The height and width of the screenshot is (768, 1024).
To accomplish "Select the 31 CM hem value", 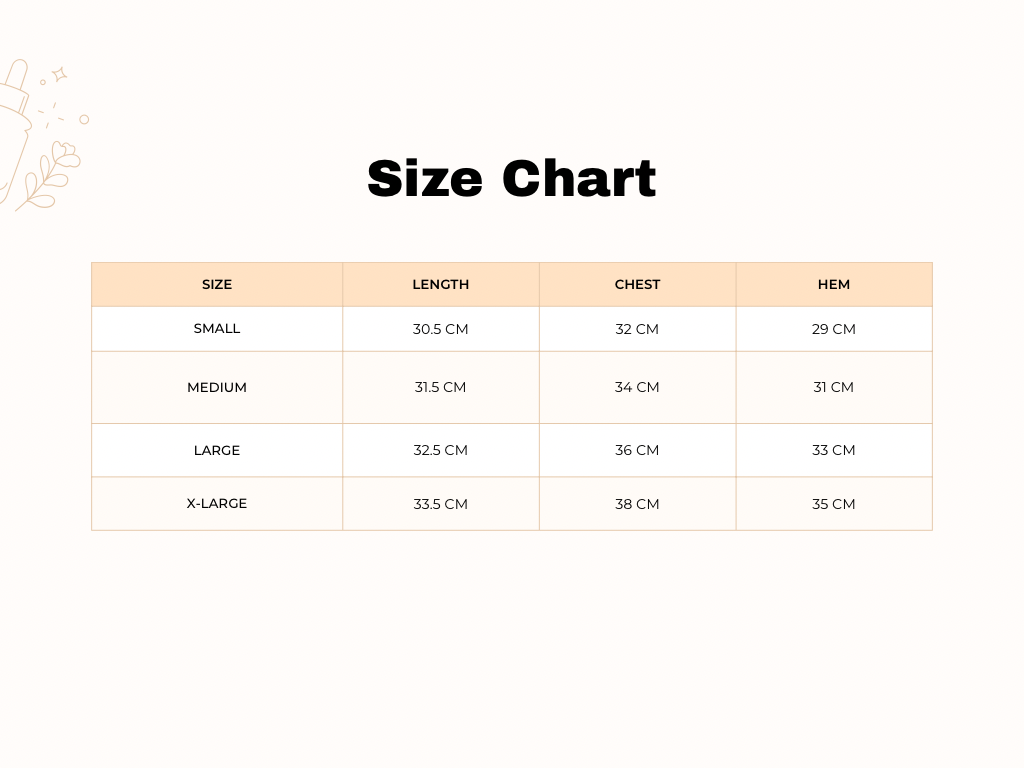I will tap(833, 387).
